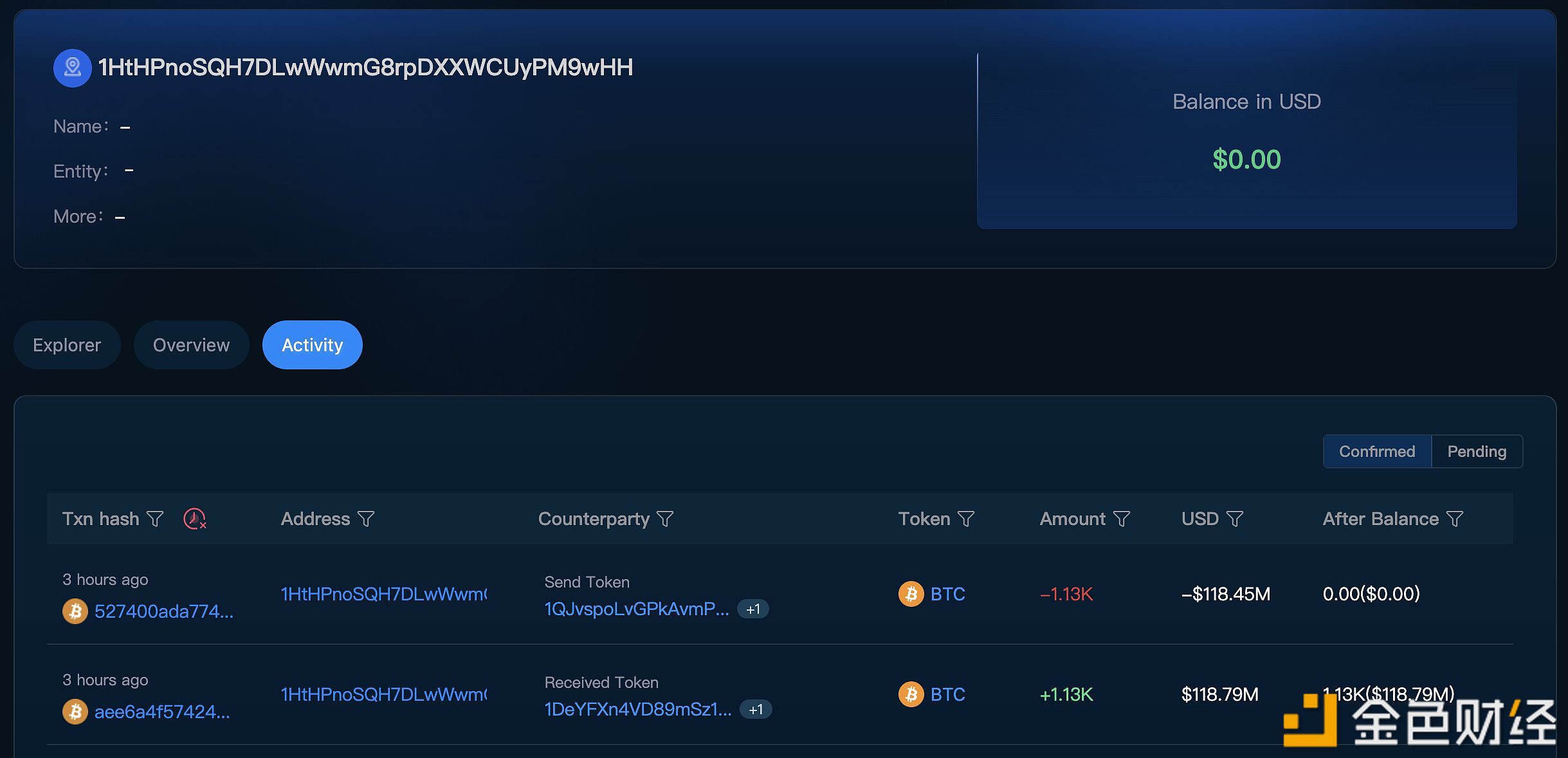The height and width of the screenshot is (758, 1568).
Task: Switch to the Overview tab
Action: [x=191, y=345]
